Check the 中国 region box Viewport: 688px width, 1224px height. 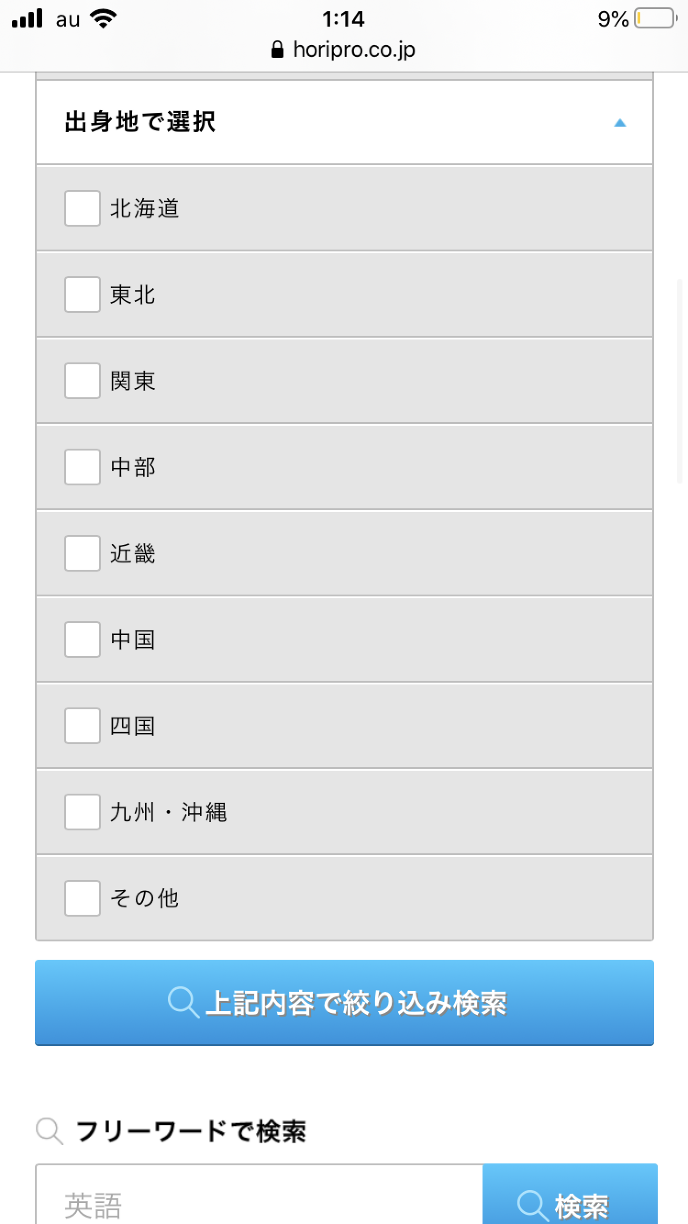(82, 639)
